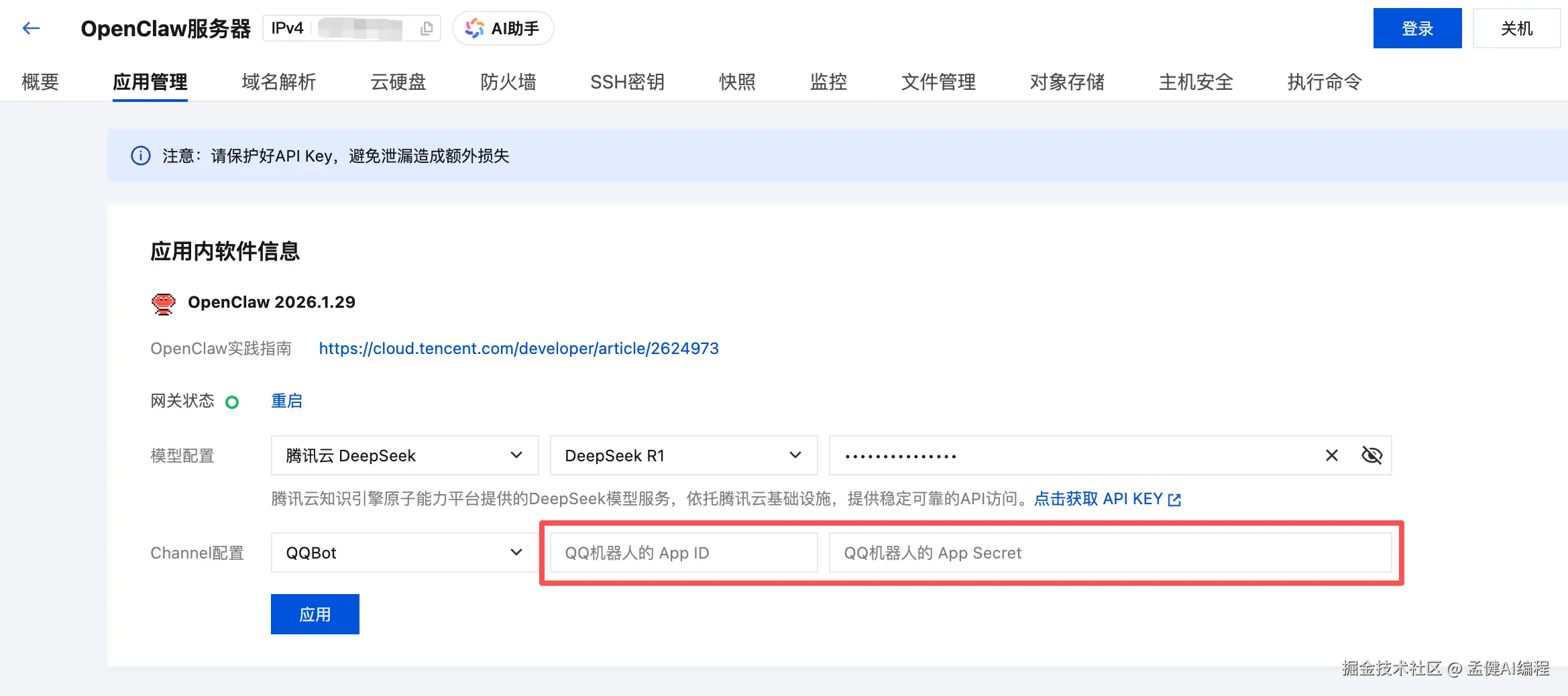Switch to the 概要 tab
This screenshot has width=1568, height=696.
(40, 82)
